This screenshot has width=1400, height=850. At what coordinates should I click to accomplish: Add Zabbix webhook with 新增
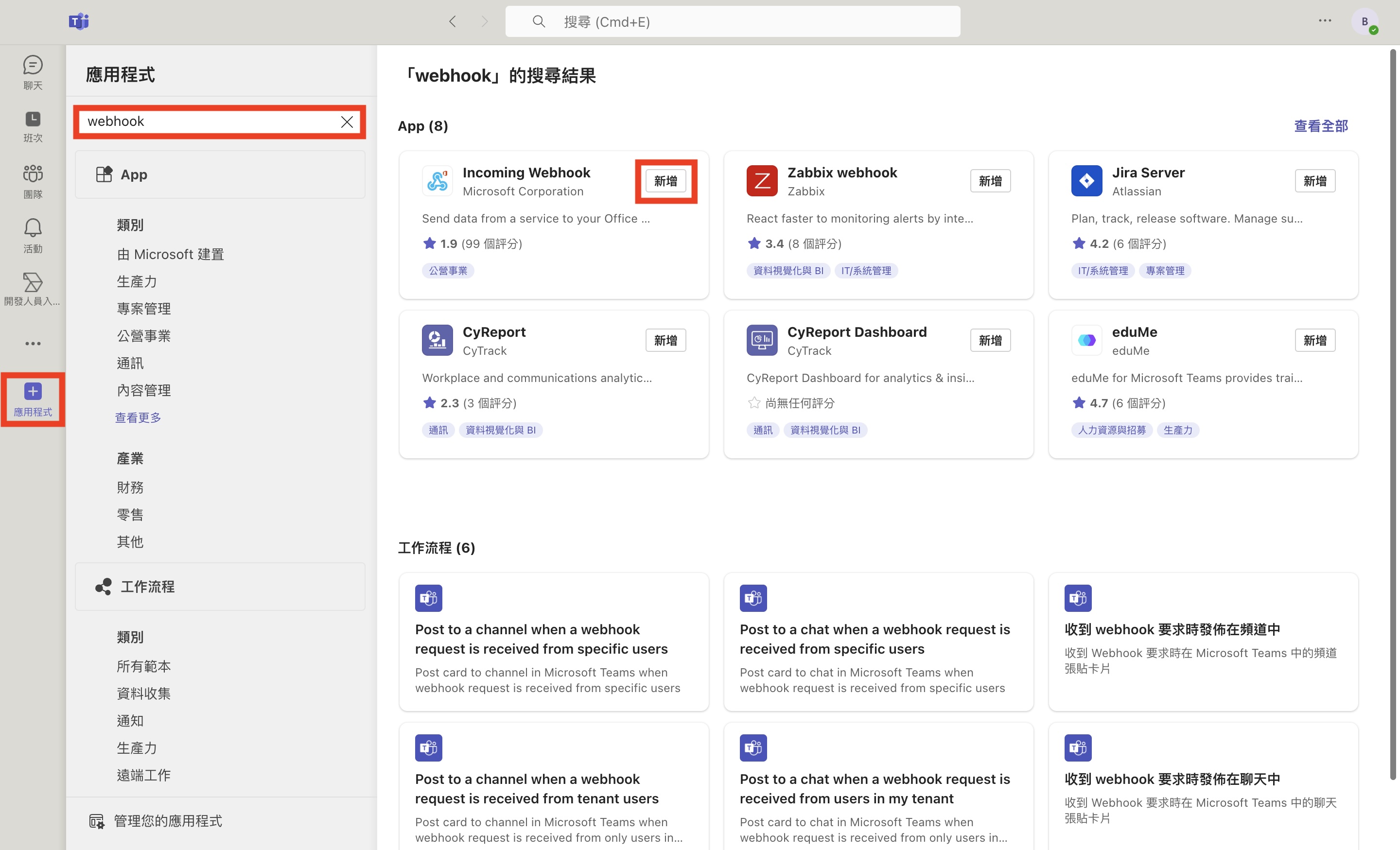990,181
